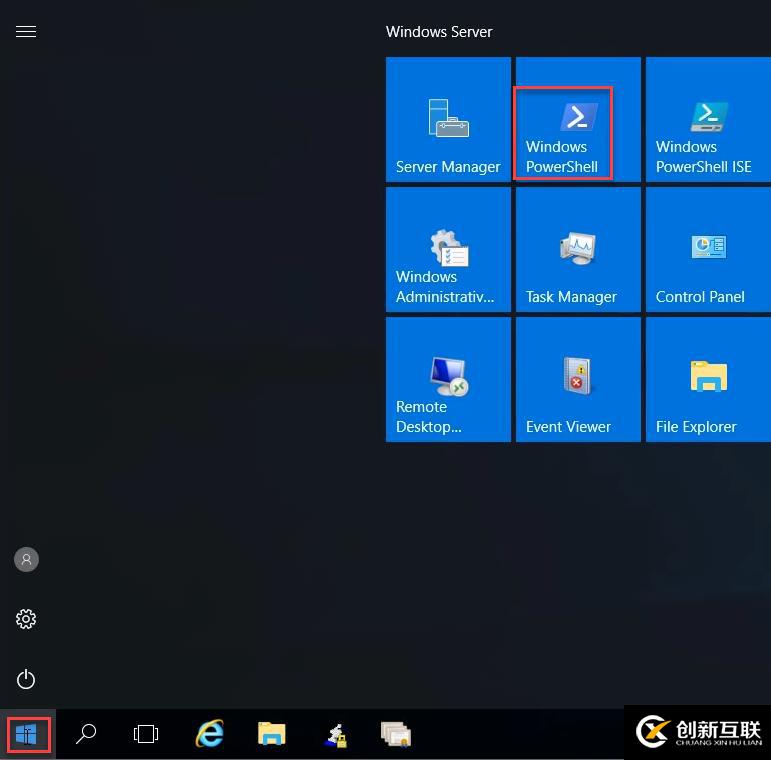Launch Windows PowerShell from the tiles

[577, 120]
